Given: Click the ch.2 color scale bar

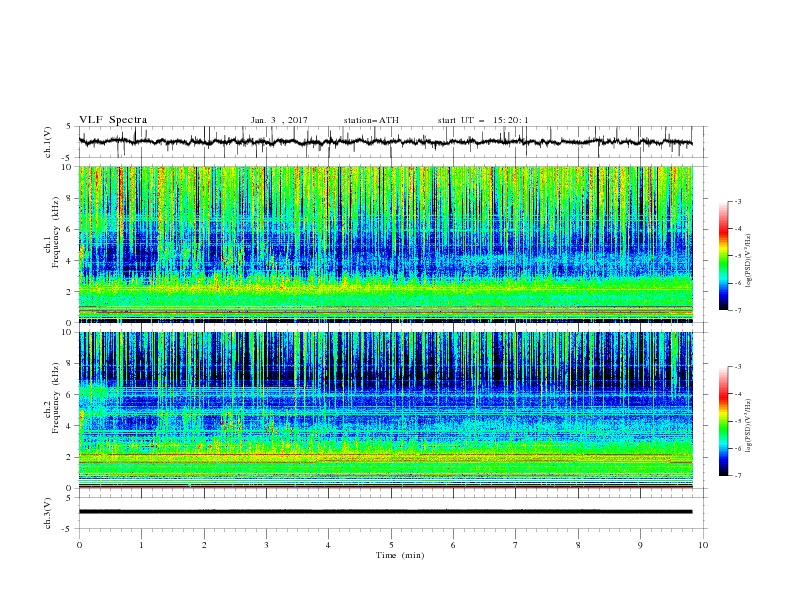Looking at the screenshot, I should coord(723,421).
